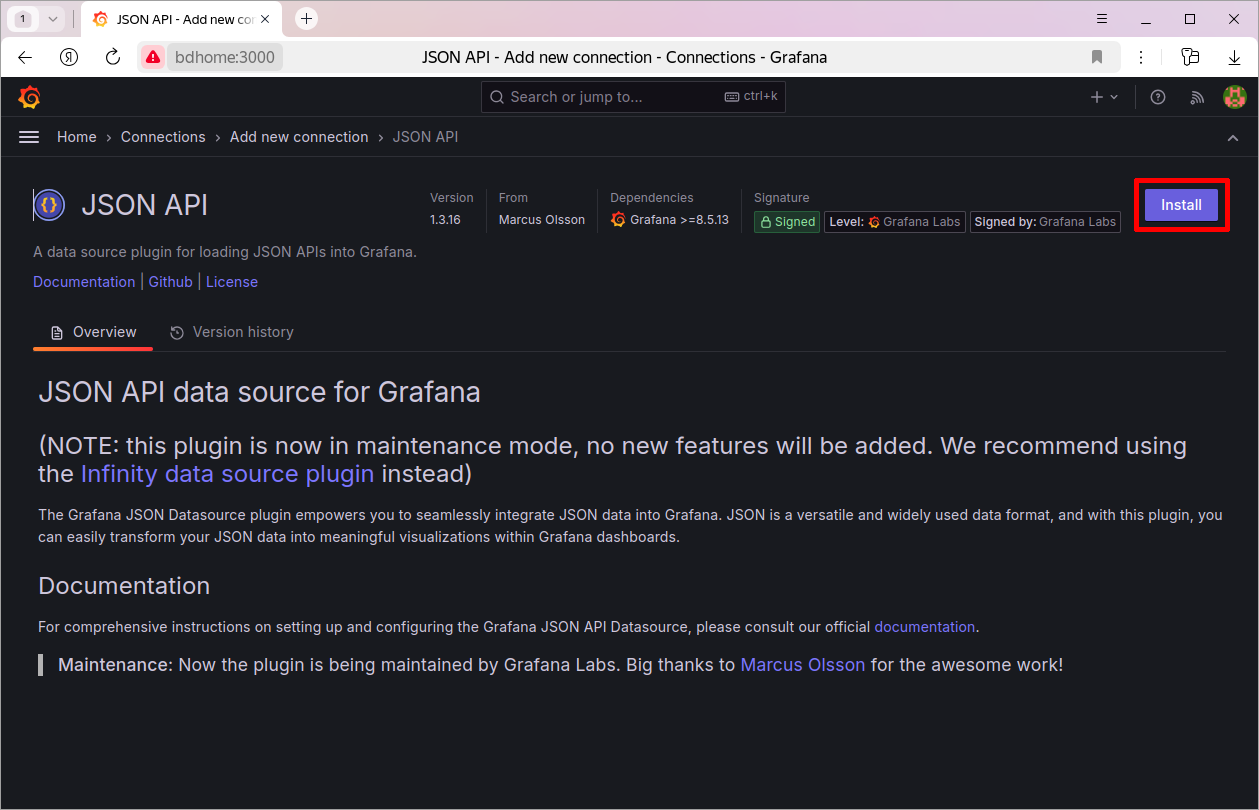
Task: Expand the tab group dropdown arrow
Action: (53, 19)
